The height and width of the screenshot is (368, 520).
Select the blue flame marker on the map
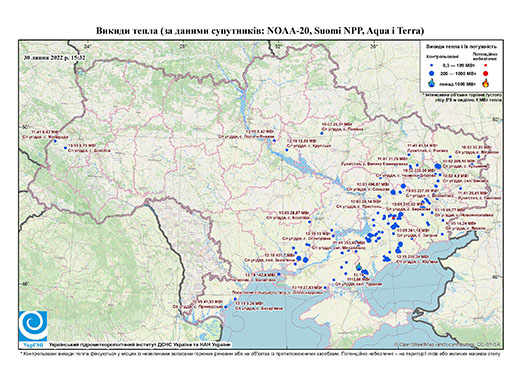(359, 267)
